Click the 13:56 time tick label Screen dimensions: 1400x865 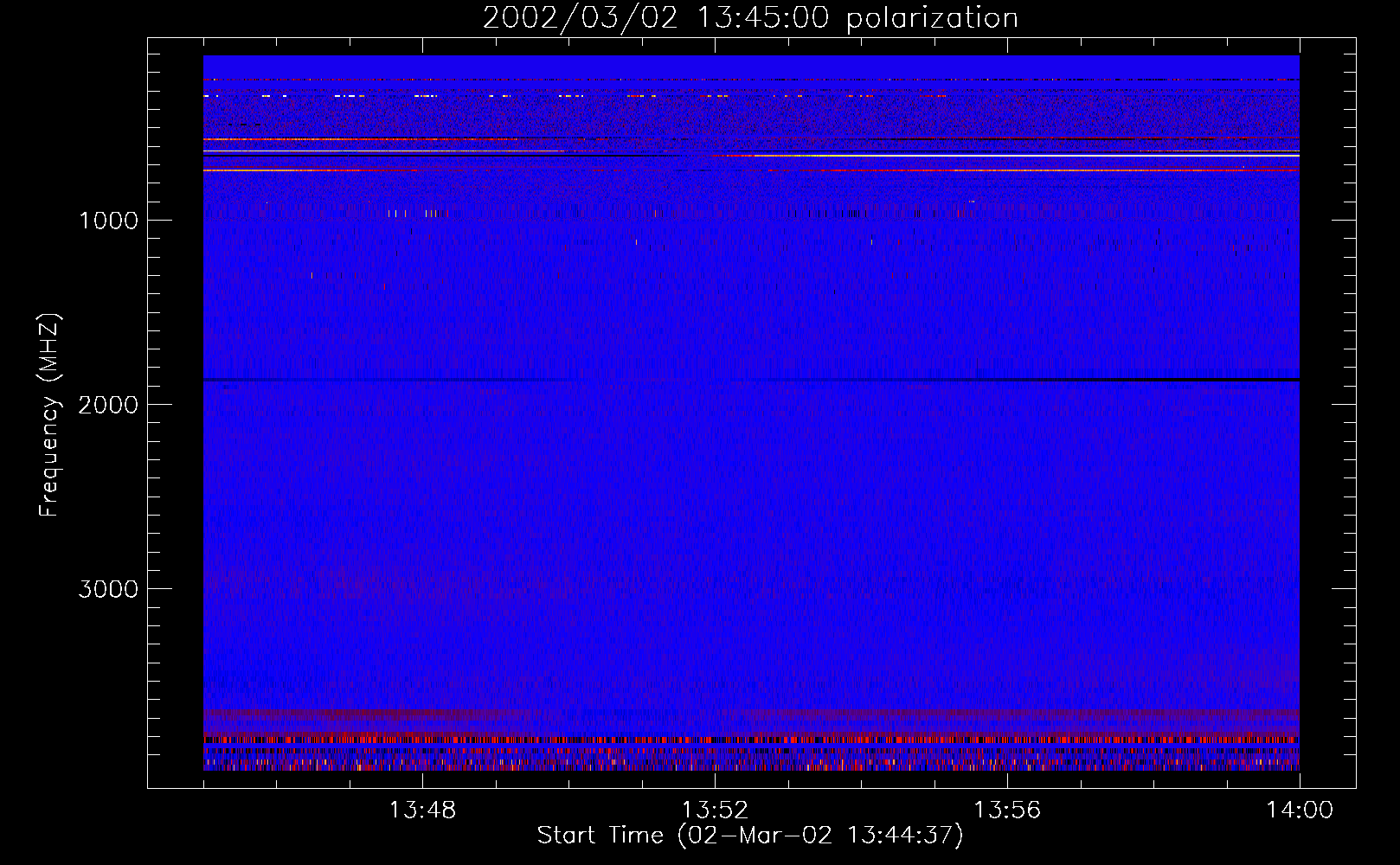(x=1007, y=811)
